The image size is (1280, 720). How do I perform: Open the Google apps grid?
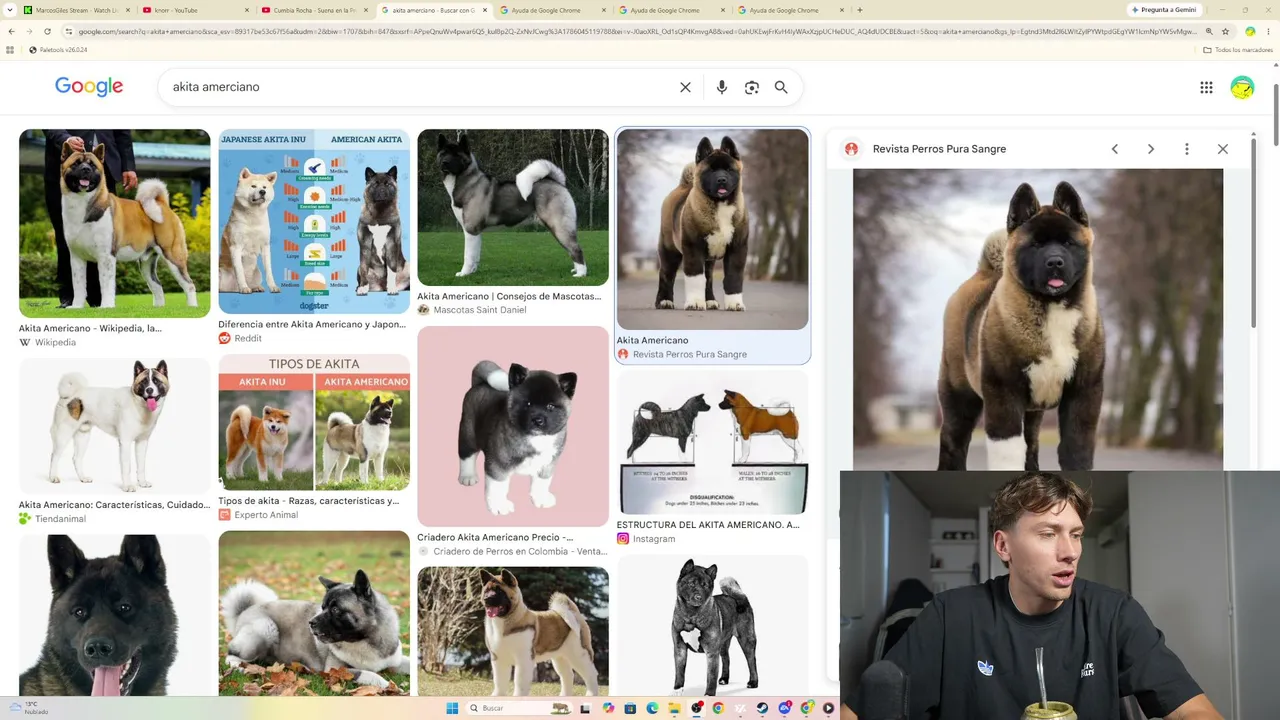(x=1206, y=87)
